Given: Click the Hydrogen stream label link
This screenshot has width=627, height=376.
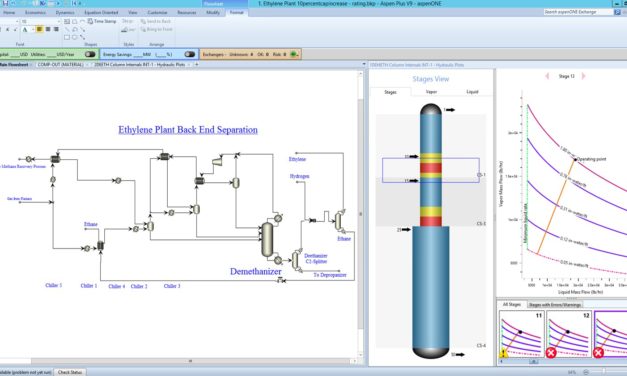Looking at the screenshot, I should [x=299, y=176].
